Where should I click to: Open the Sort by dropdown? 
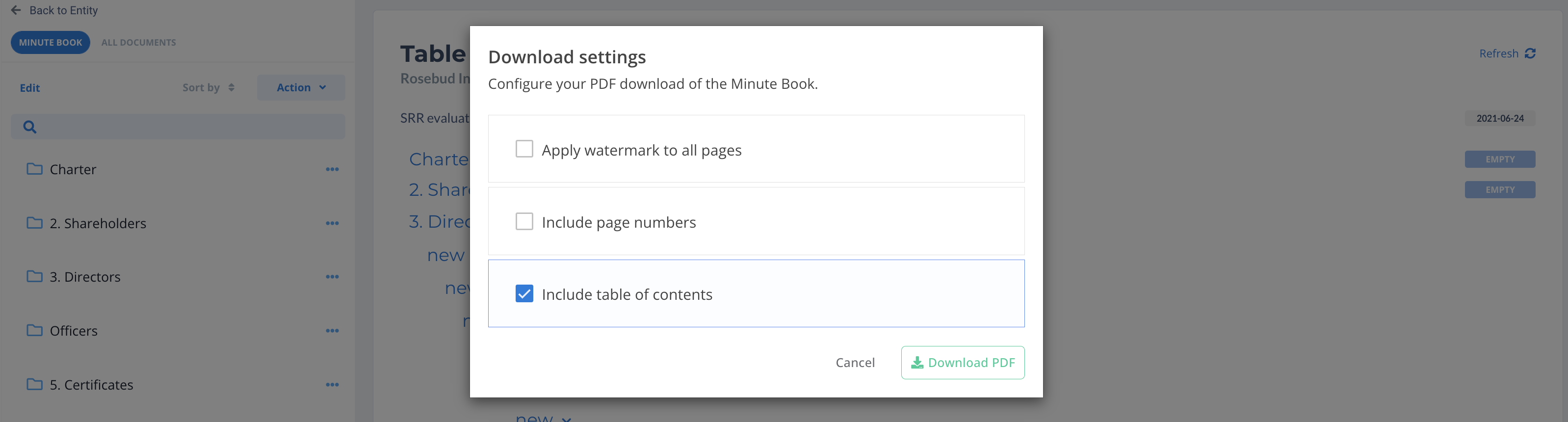coord(208,88)
